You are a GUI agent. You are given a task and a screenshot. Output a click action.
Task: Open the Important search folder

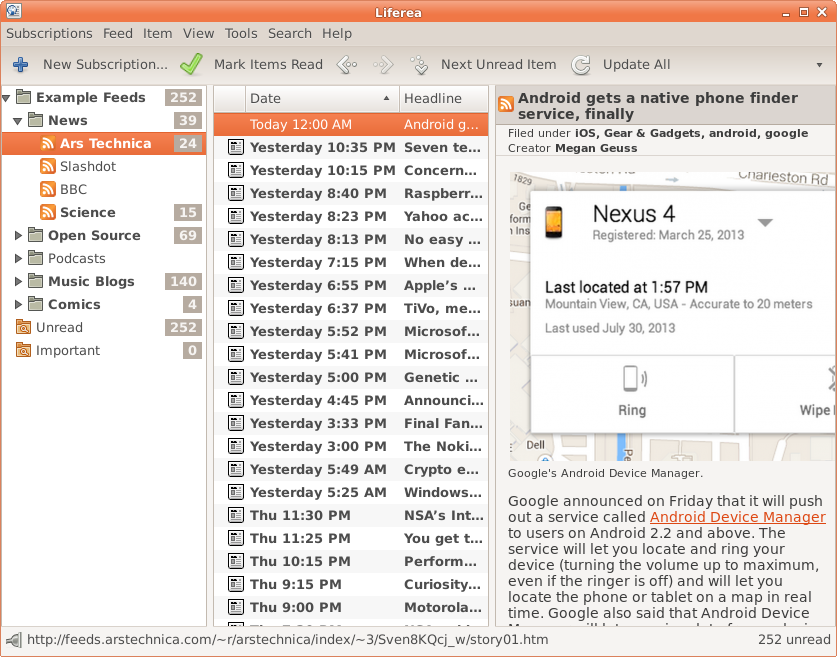tap(67, 351)
